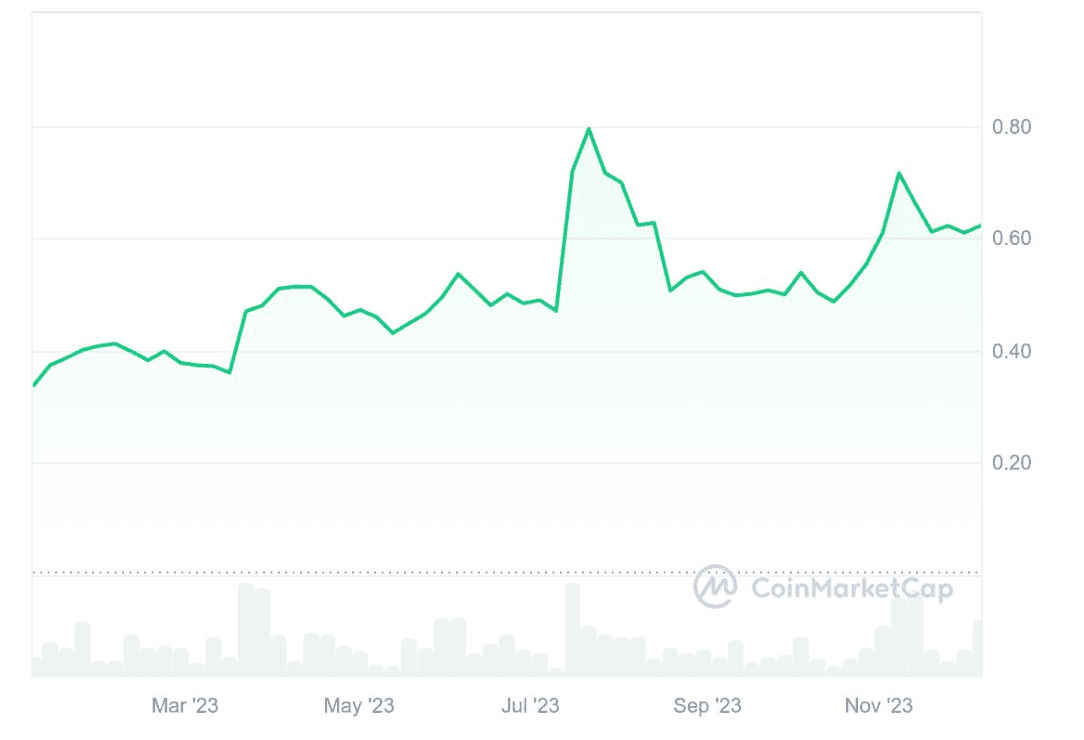This screenshot has height=740, width=1084.
Task: Click the tall volume bar above Jul '23
Action: (x=573, y=630)
